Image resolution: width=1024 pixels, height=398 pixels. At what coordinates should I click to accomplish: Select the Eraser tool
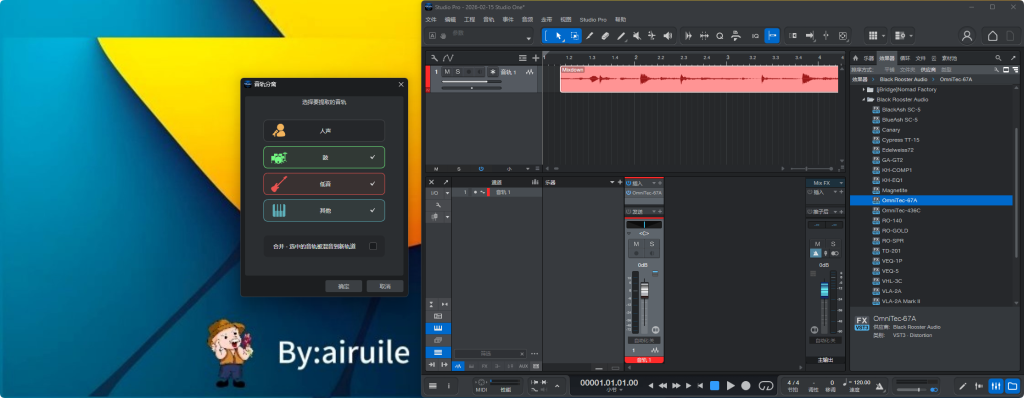coord(605,36)
